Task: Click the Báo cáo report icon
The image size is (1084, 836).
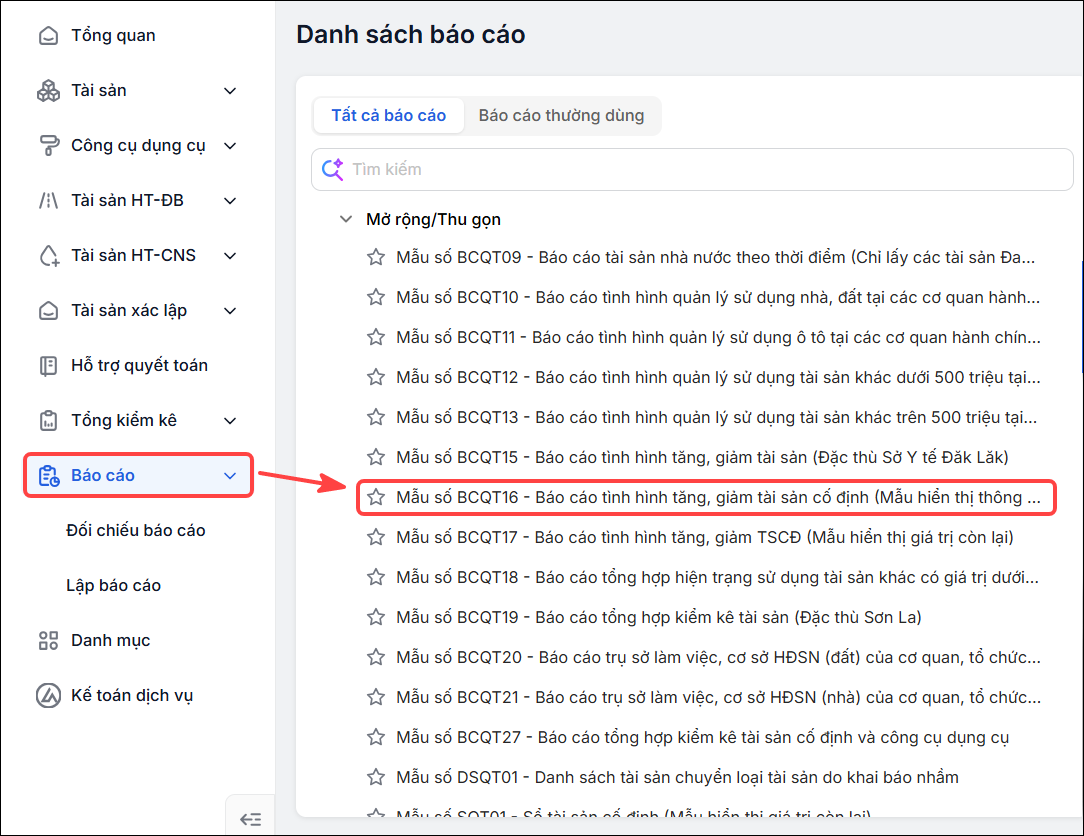Action: [48, 476]
